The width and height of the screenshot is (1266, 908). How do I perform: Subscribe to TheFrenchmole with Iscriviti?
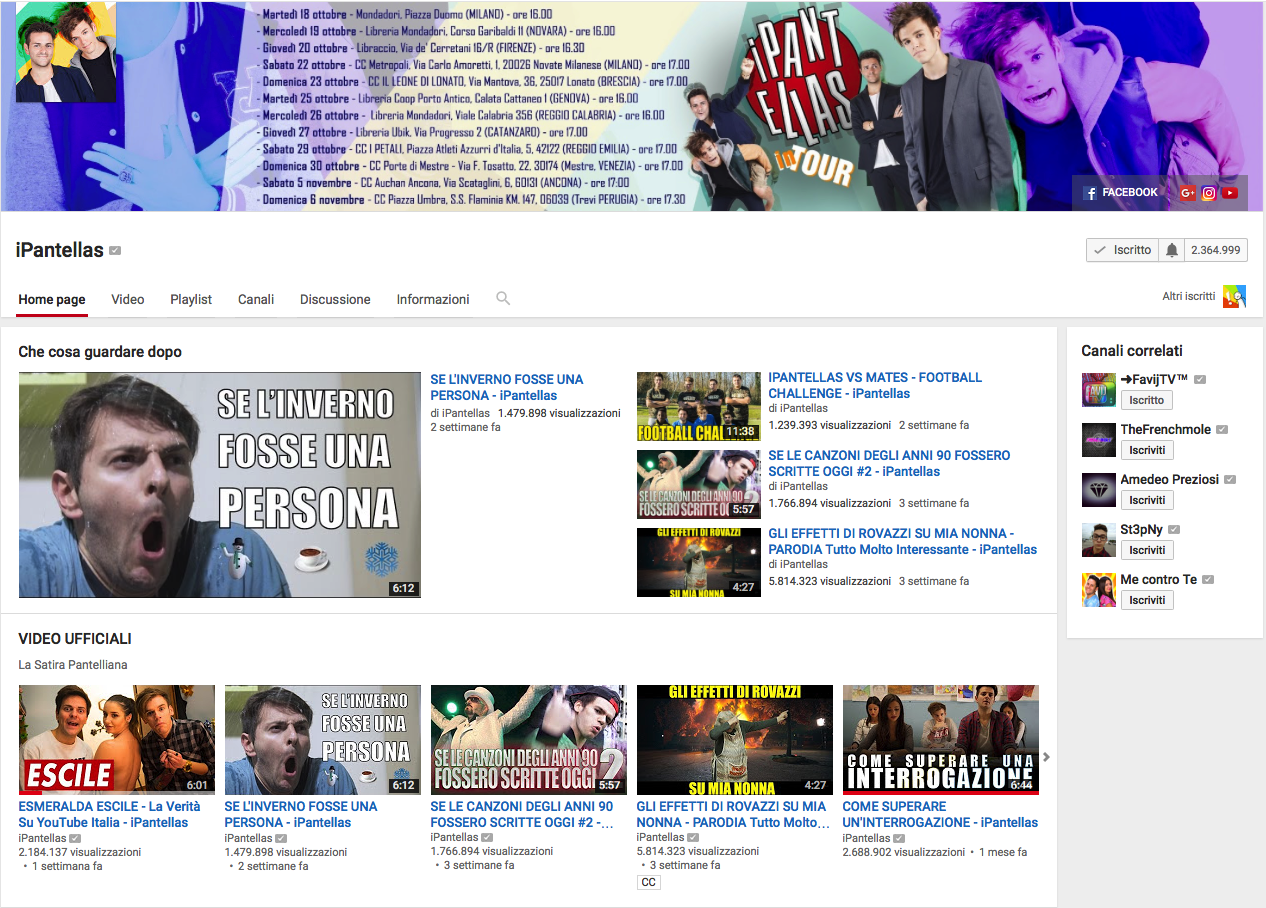(x=1147, y=450)
